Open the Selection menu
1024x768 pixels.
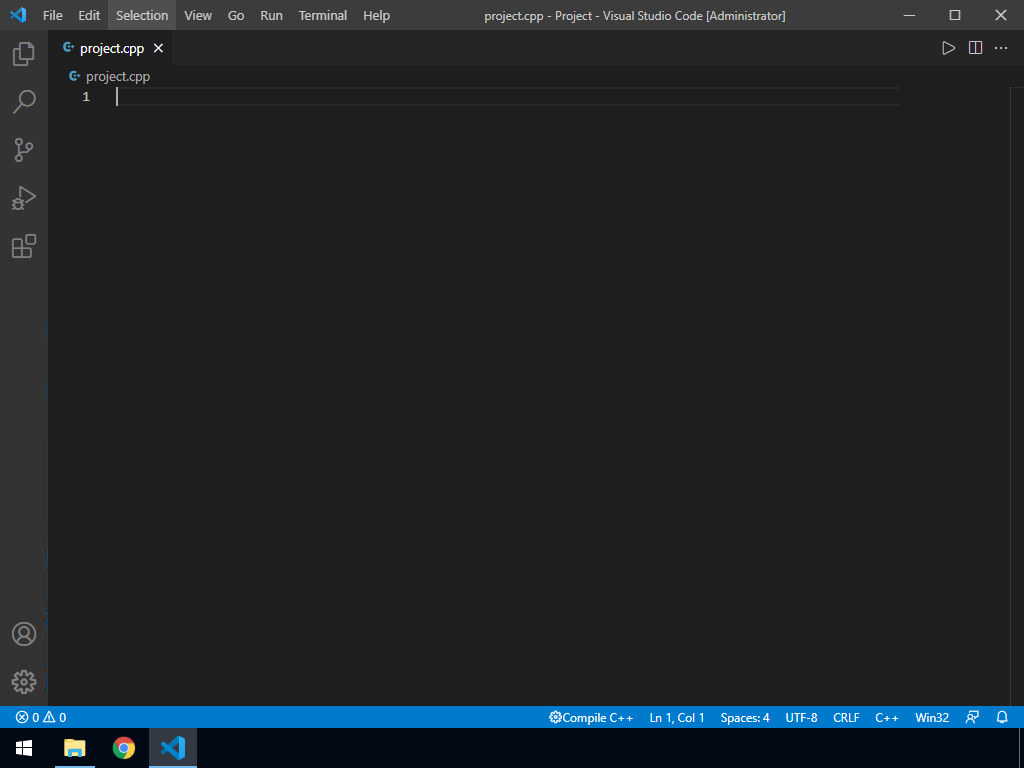coord(142,15)
